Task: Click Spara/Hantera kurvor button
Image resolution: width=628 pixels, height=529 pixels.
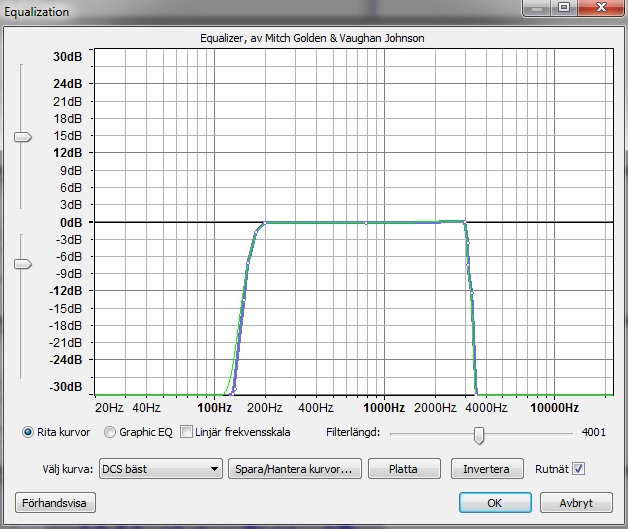Action: click(x=295, y=469)
